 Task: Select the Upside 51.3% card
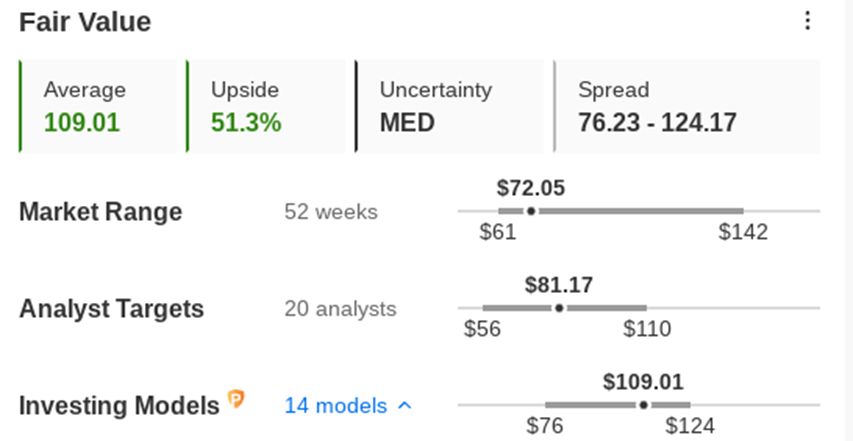click(265, 106)
